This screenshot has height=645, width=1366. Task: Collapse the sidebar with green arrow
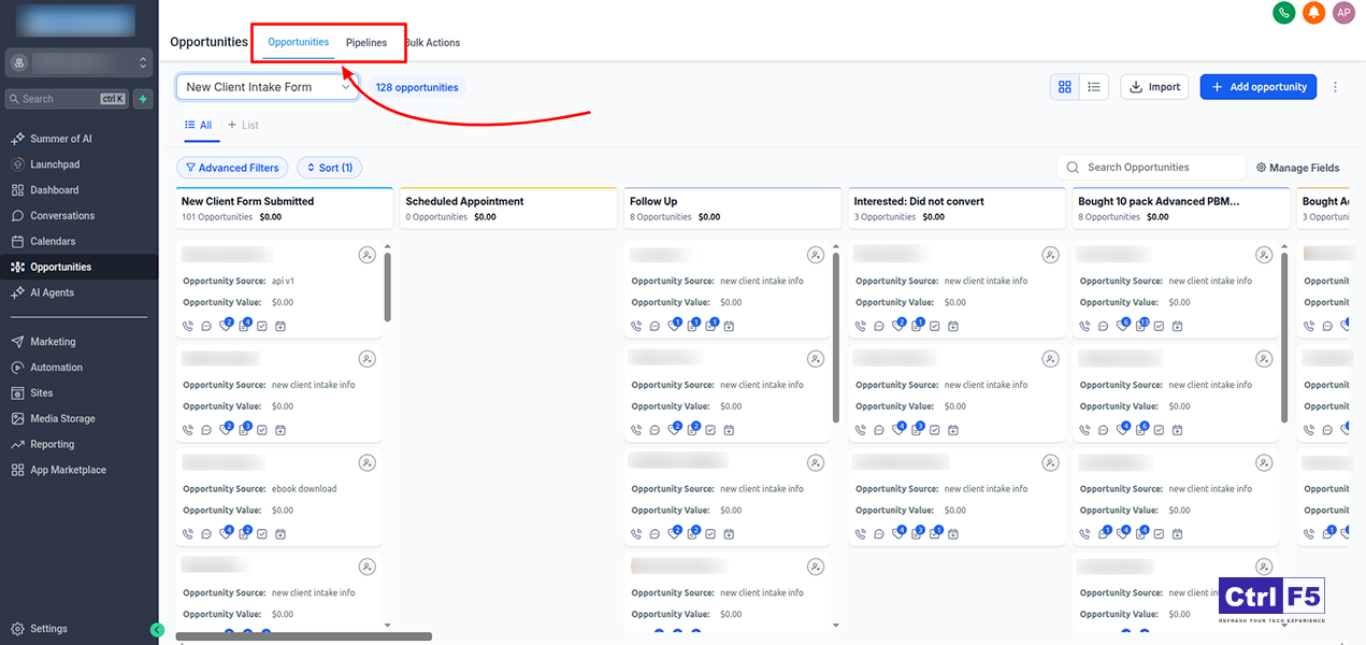157,630
